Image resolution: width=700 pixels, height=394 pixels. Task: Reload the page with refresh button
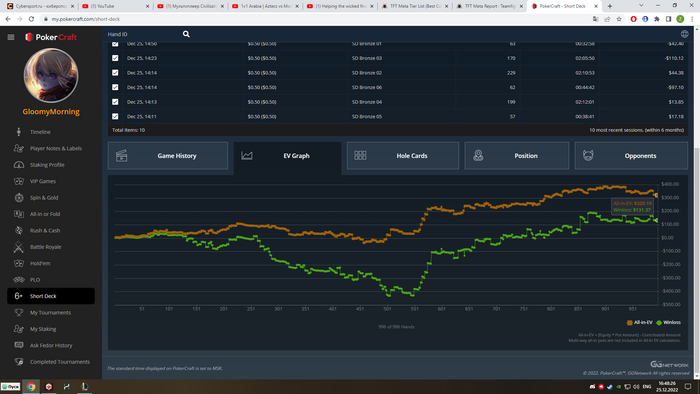[x=31, y=19]
